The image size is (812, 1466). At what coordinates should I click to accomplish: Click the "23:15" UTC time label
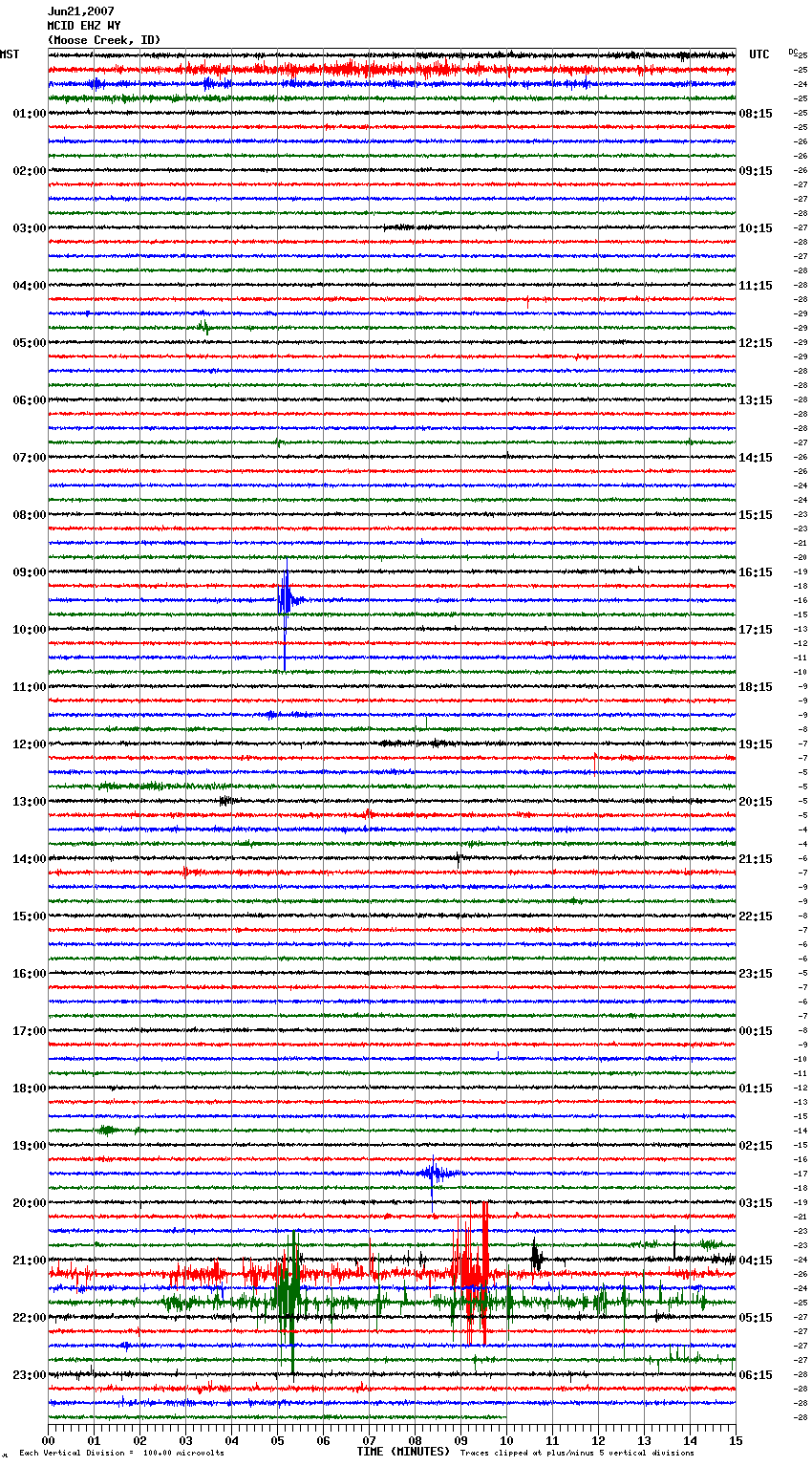click(x=756, y=974)
